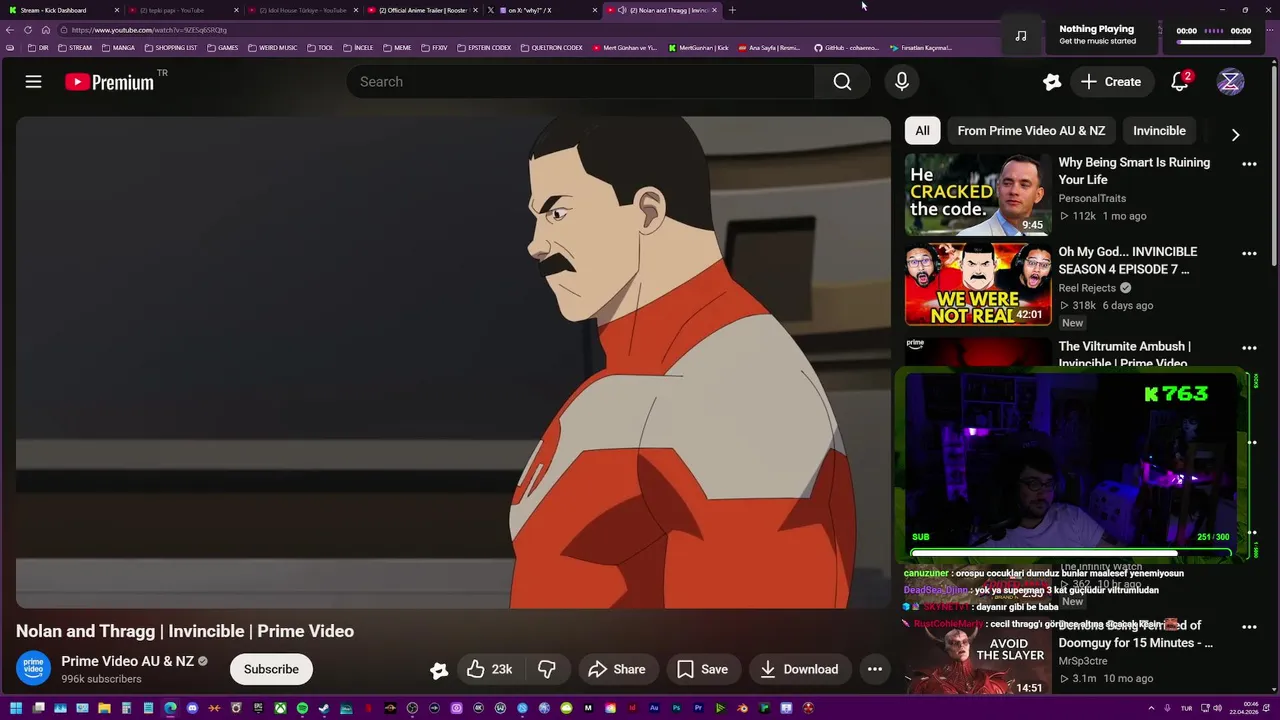Open INVINCIBLE SEASON 4 EPISODE 7 thumbnail
The image size is (1280, 720).
(x=978, y=284)
